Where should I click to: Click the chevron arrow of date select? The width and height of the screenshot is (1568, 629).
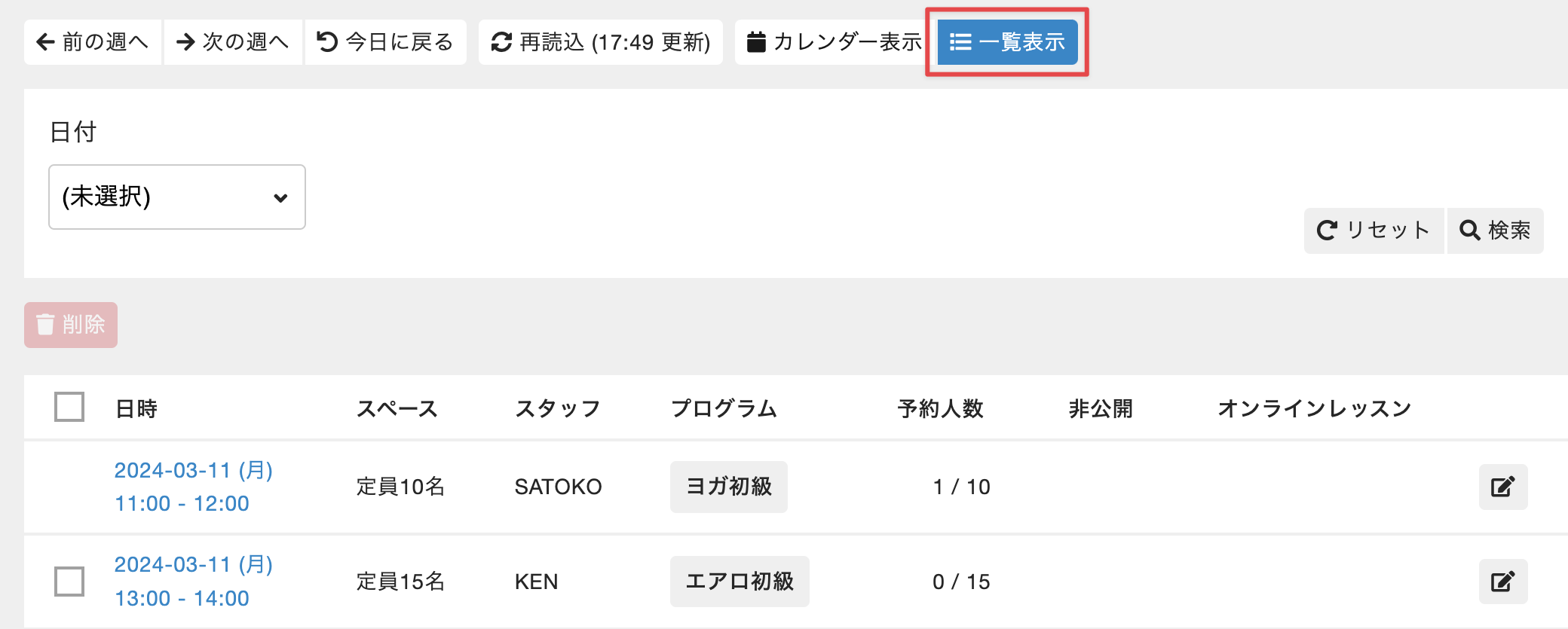coord(280,198)
